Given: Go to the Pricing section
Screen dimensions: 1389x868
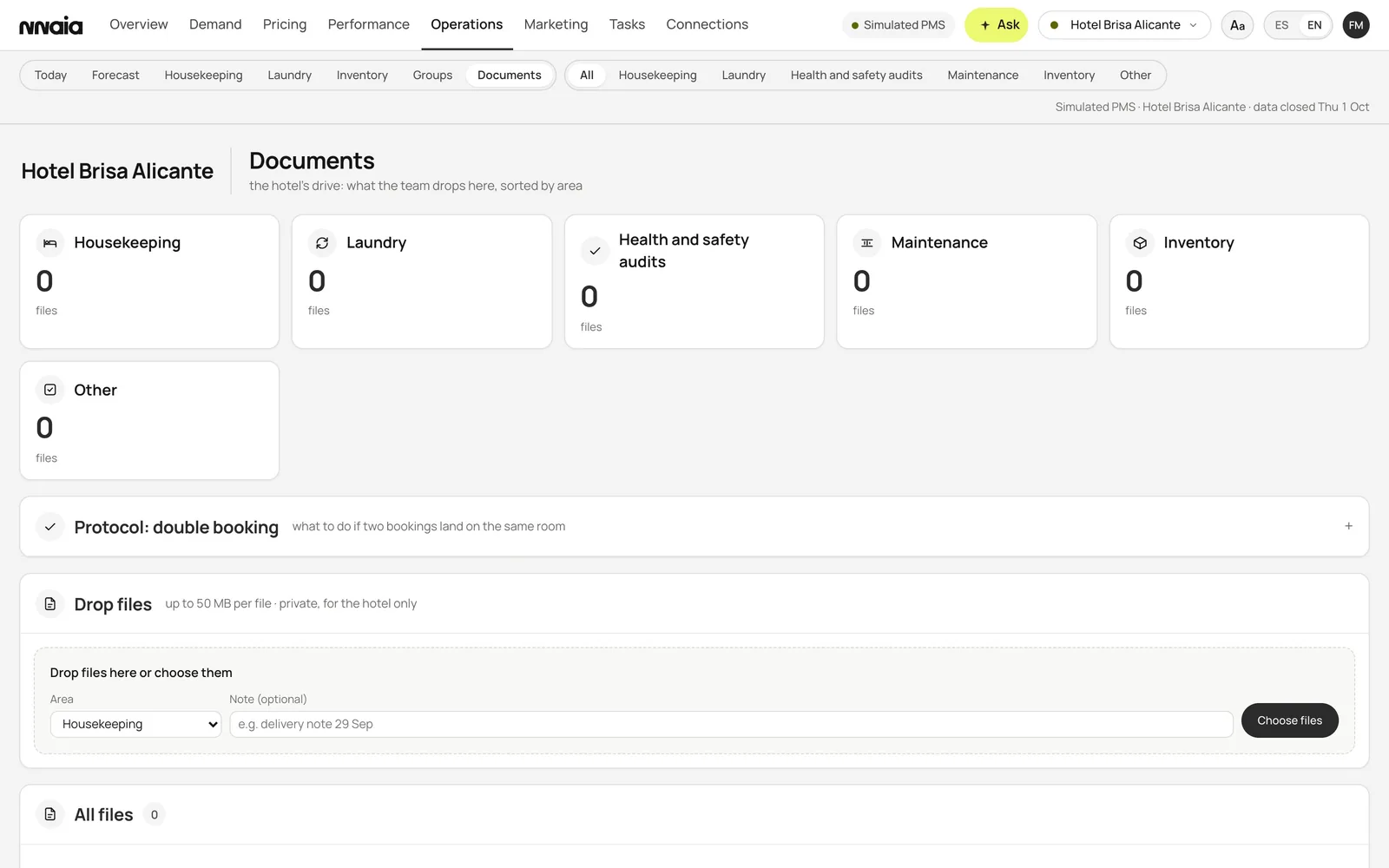Looking at the screenshot, I should coord(285,24).
